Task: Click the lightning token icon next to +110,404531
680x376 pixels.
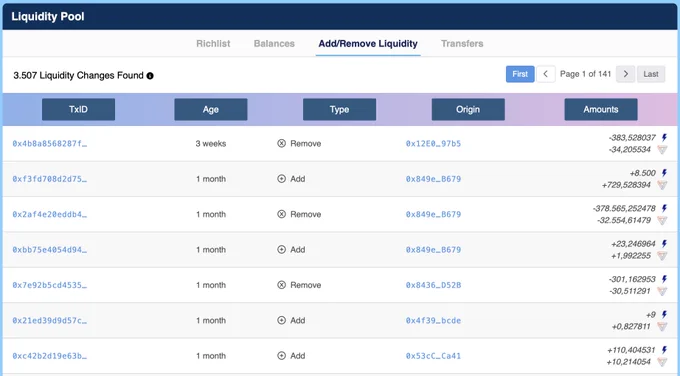Action: tap(664, 350)
